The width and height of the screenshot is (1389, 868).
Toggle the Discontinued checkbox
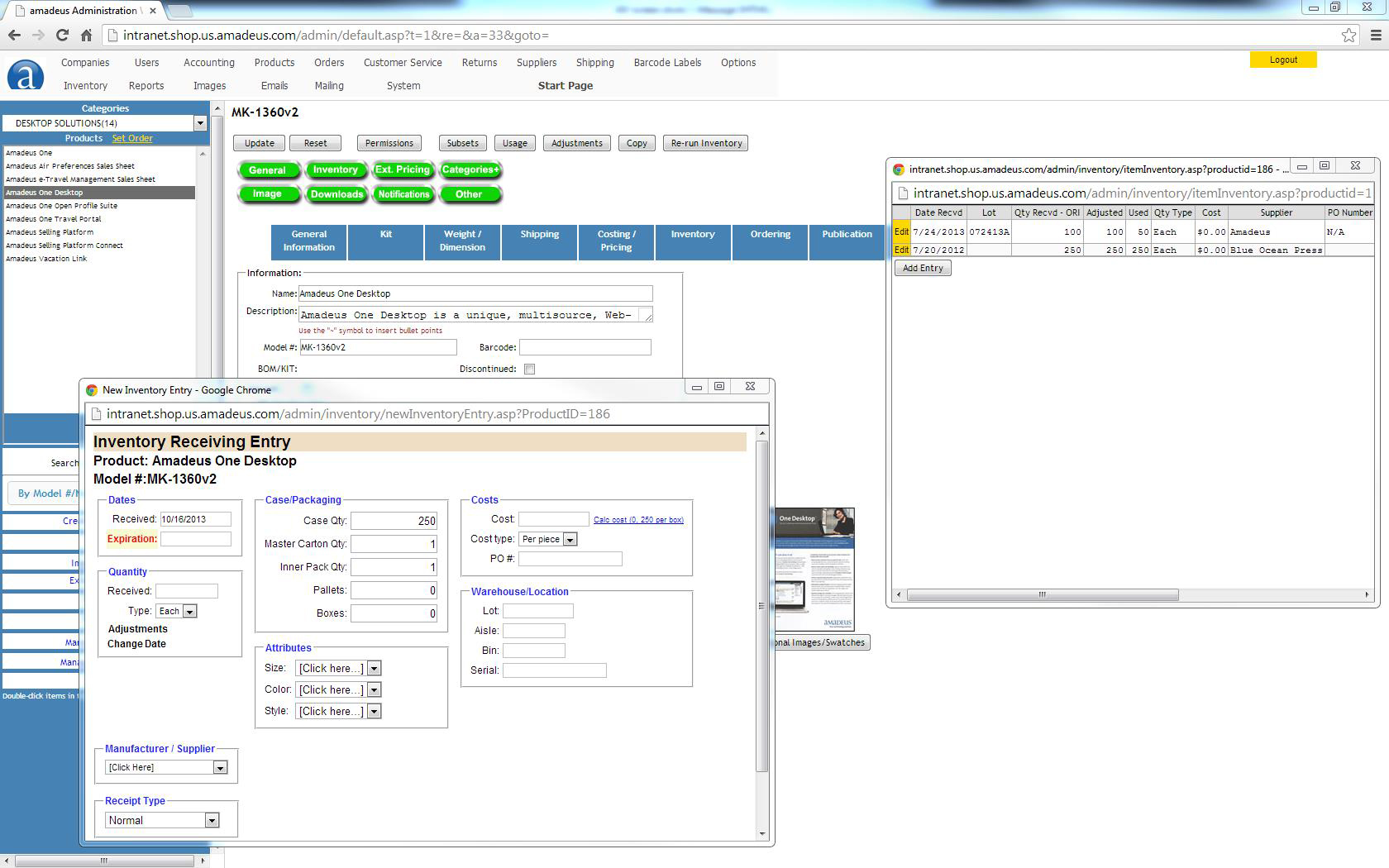pyautogui.click(x=530, y=369)
